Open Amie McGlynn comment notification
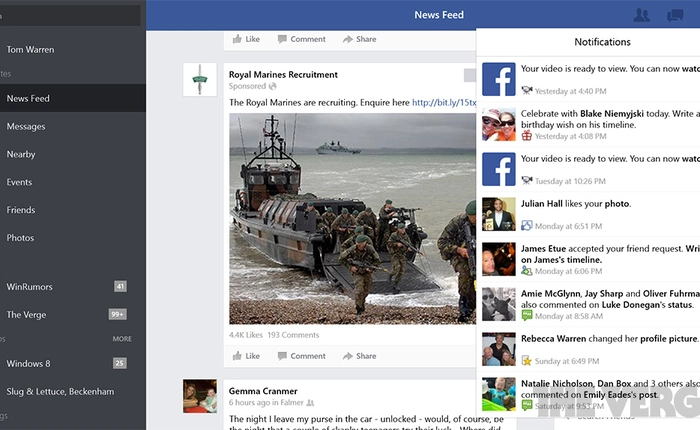The image size is (700, 430). [x=588, y=305]
